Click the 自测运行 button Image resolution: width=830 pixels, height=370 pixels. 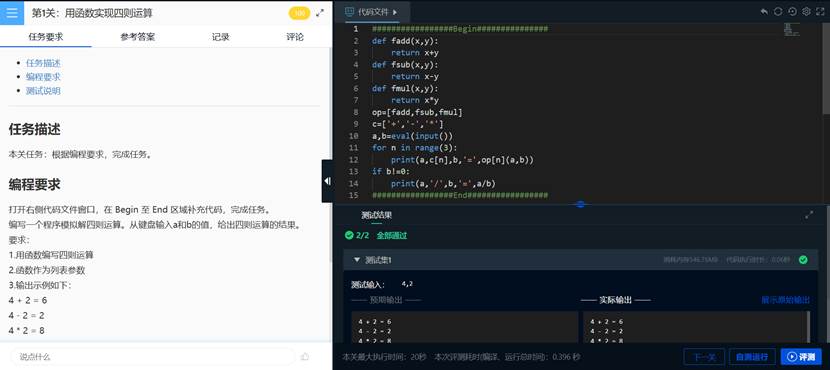point(752,357)
